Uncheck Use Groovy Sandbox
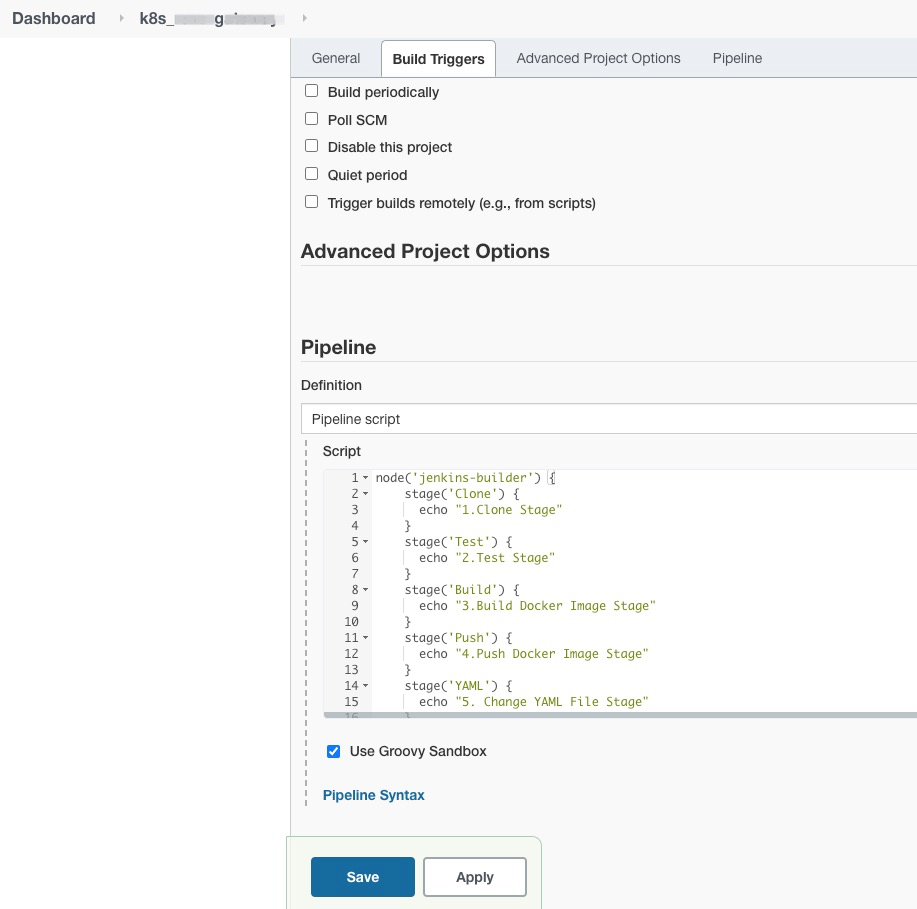Screen dimensions: 917x909 tap(334, 751)
